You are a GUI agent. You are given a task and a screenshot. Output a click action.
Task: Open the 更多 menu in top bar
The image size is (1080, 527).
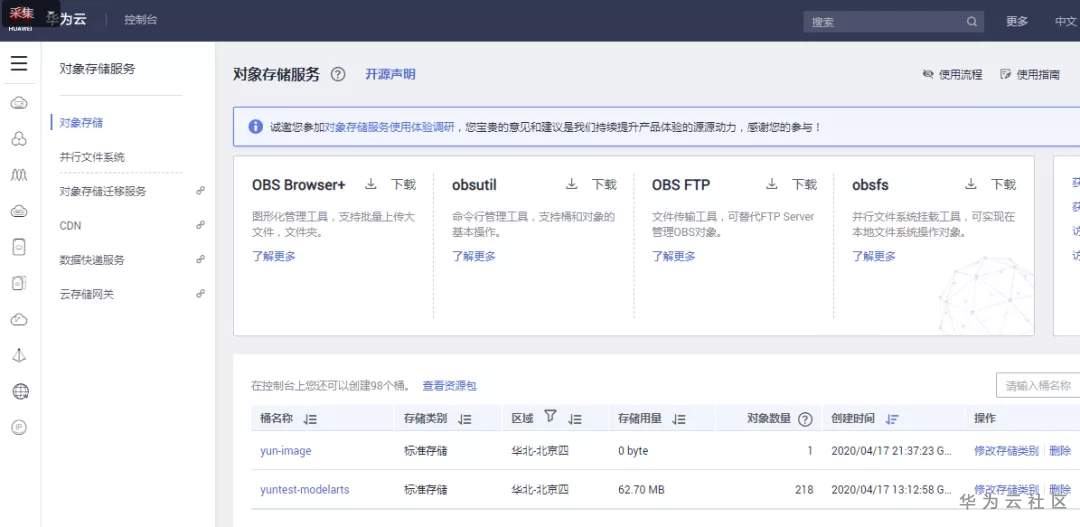[1017, 21]
